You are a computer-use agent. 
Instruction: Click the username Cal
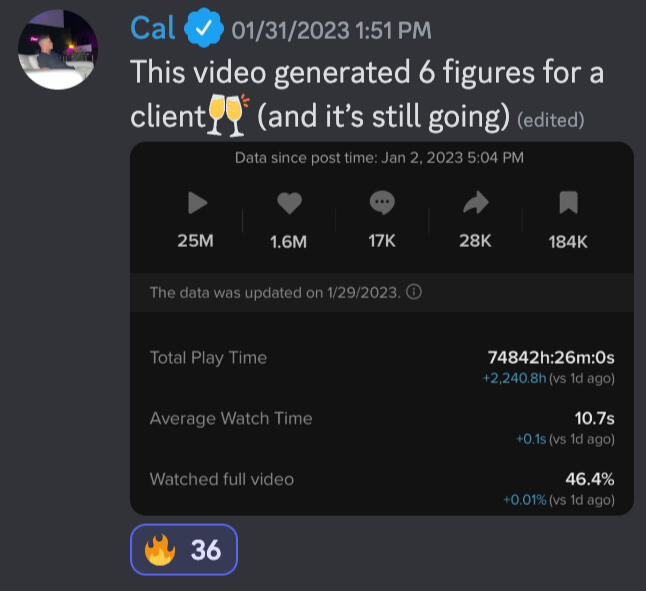pos(153,28)
